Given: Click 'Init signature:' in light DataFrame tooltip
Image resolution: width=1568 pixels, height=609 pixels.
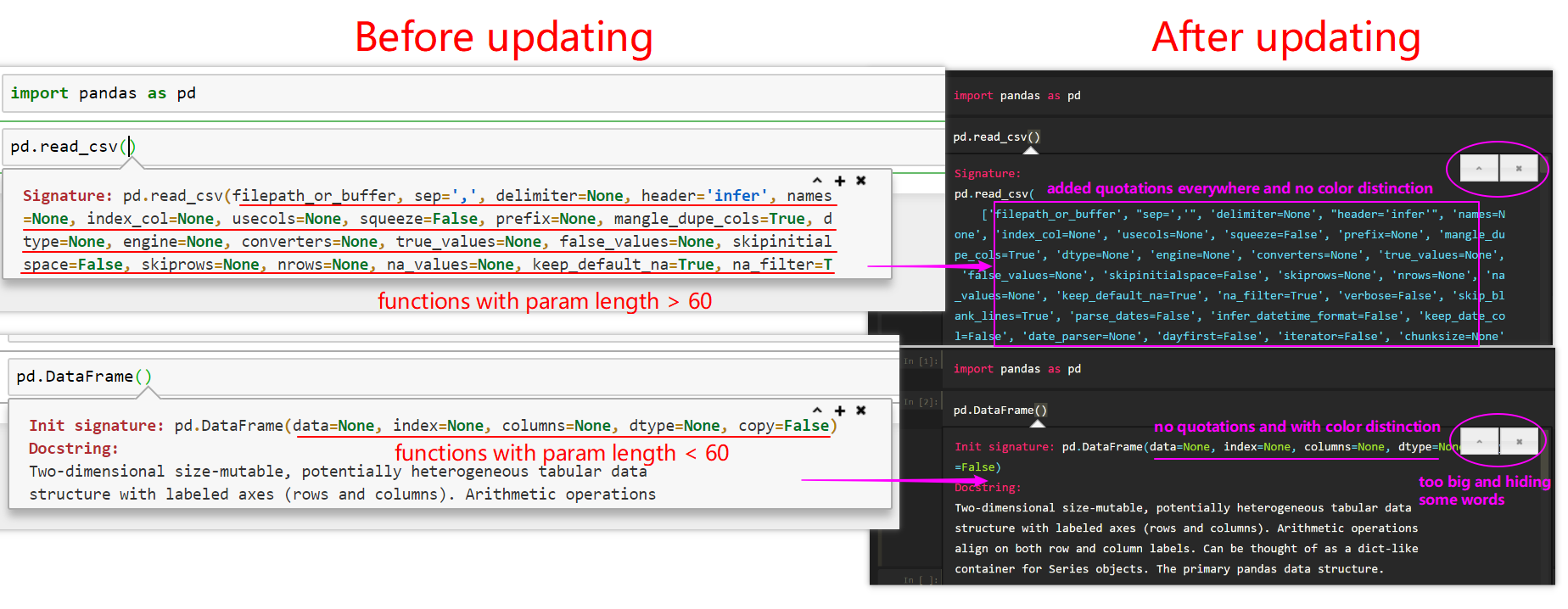Looking at the screenshot, I should pos(97,426).
